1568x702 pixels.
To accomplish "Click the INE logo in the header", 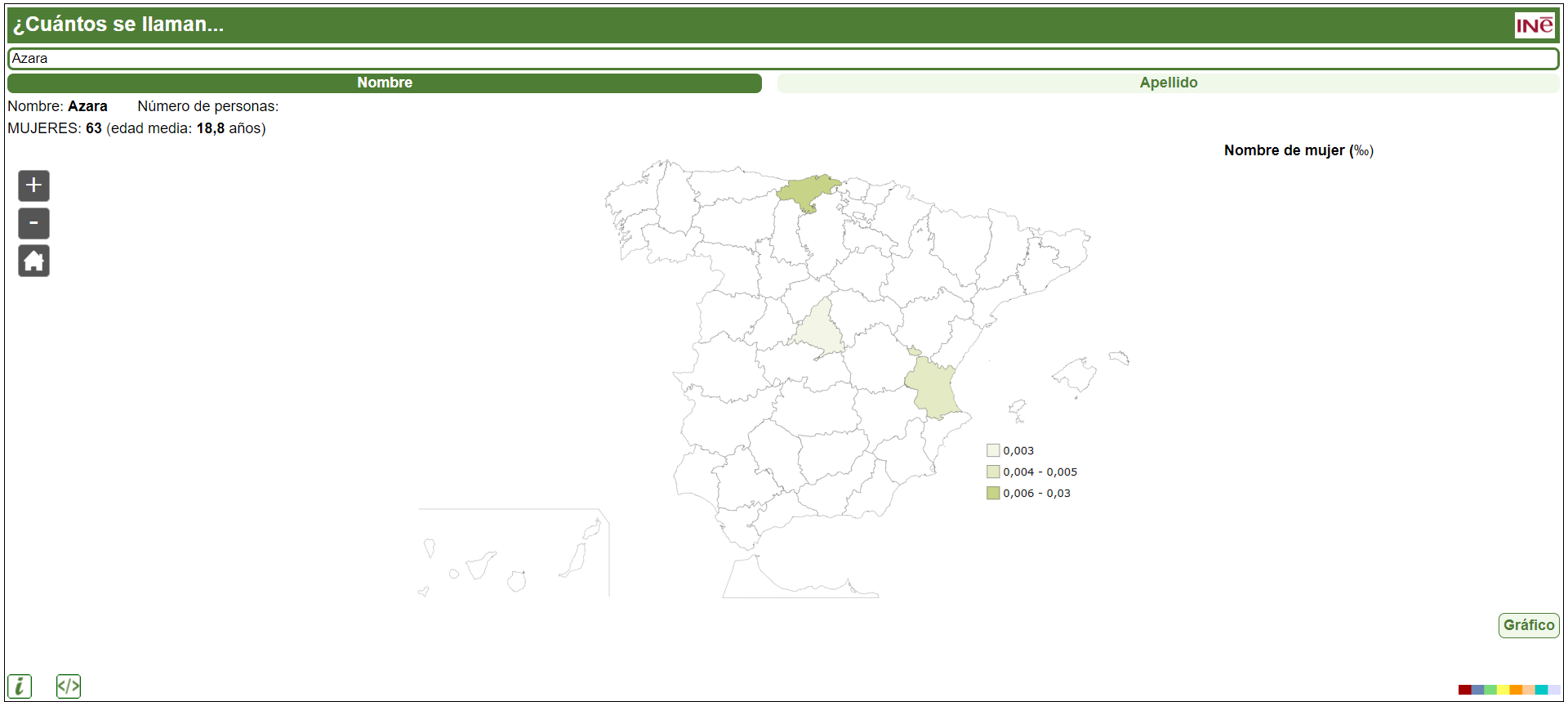I will pos(1534,25).
